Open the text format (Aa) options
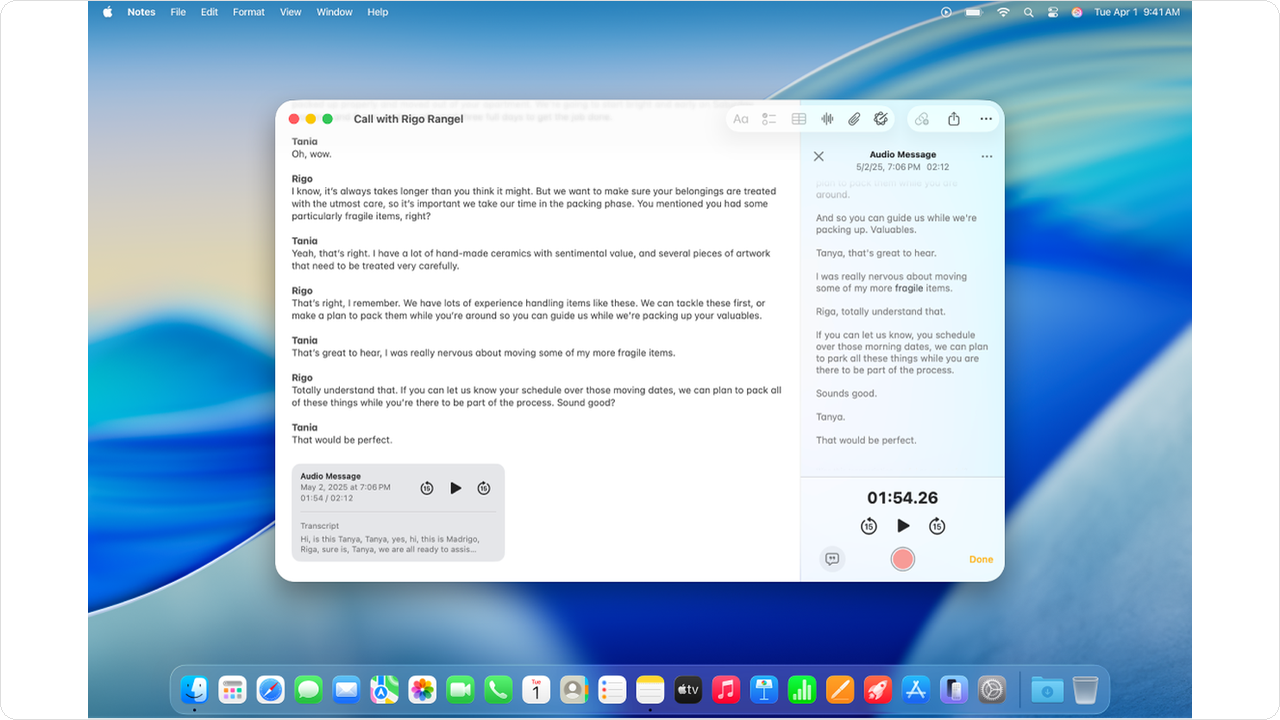 (741, 119)
